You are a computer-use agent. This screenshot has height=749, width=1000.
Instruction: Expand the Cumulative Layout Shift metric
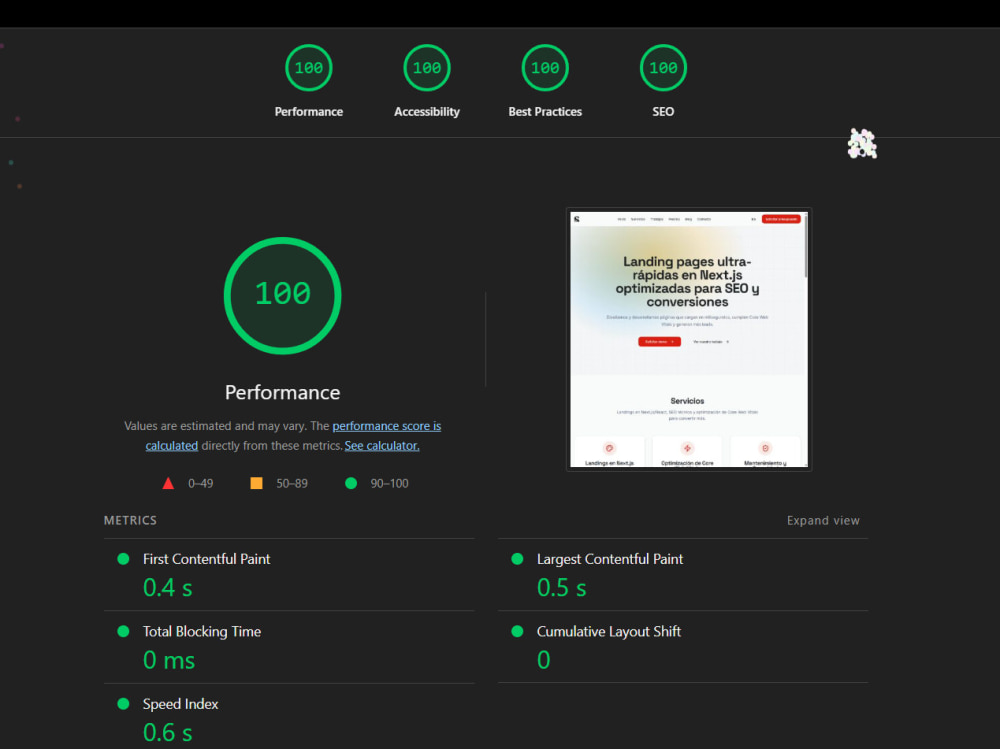tap(683, 647)
